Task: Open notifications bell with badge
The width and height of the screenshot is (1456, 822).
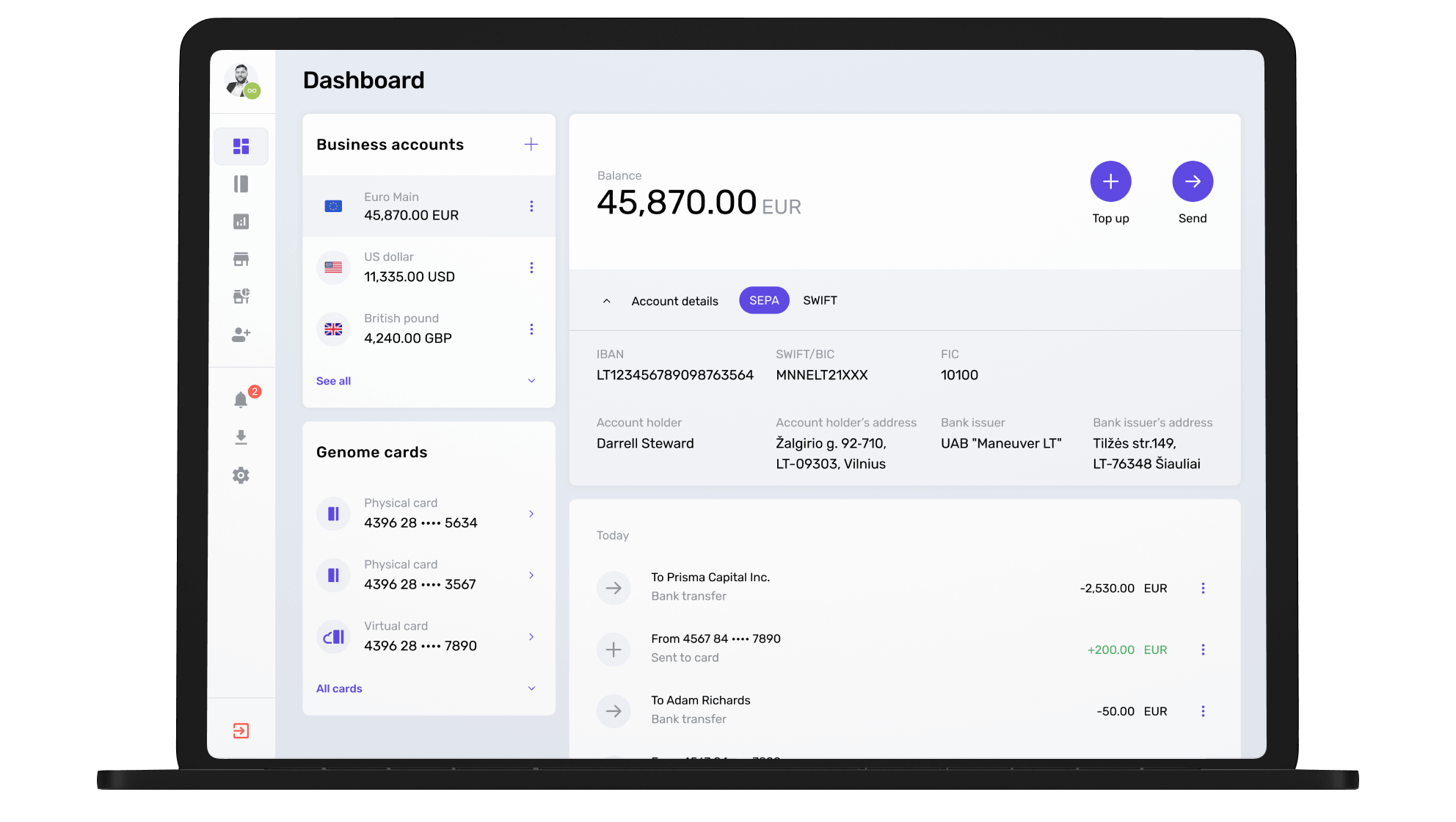Action: (x=241, y=399)
